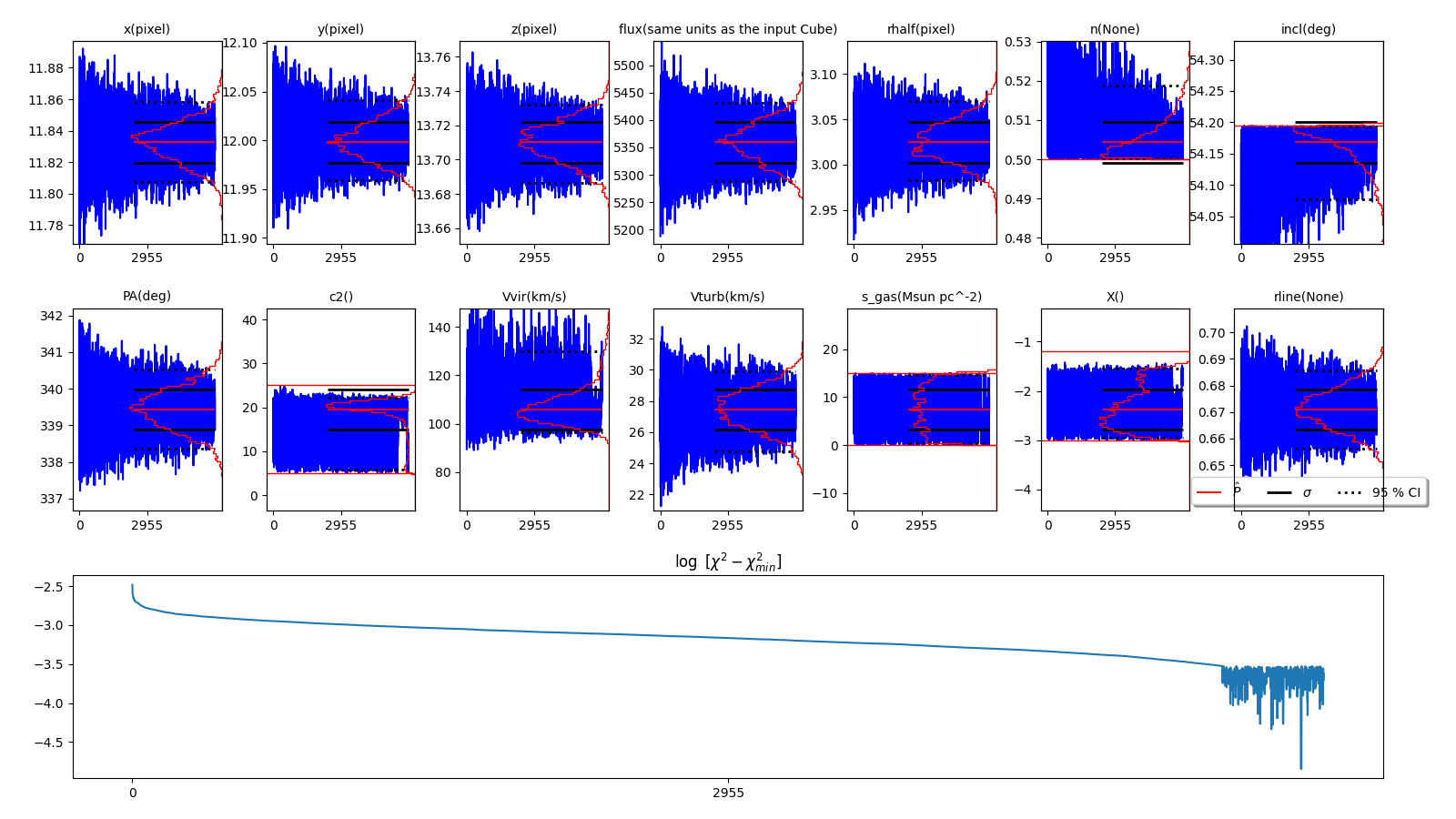1456x819 pixels.
Task: Select the 95 % CI legend label
Action: (x=1396, y=492)
